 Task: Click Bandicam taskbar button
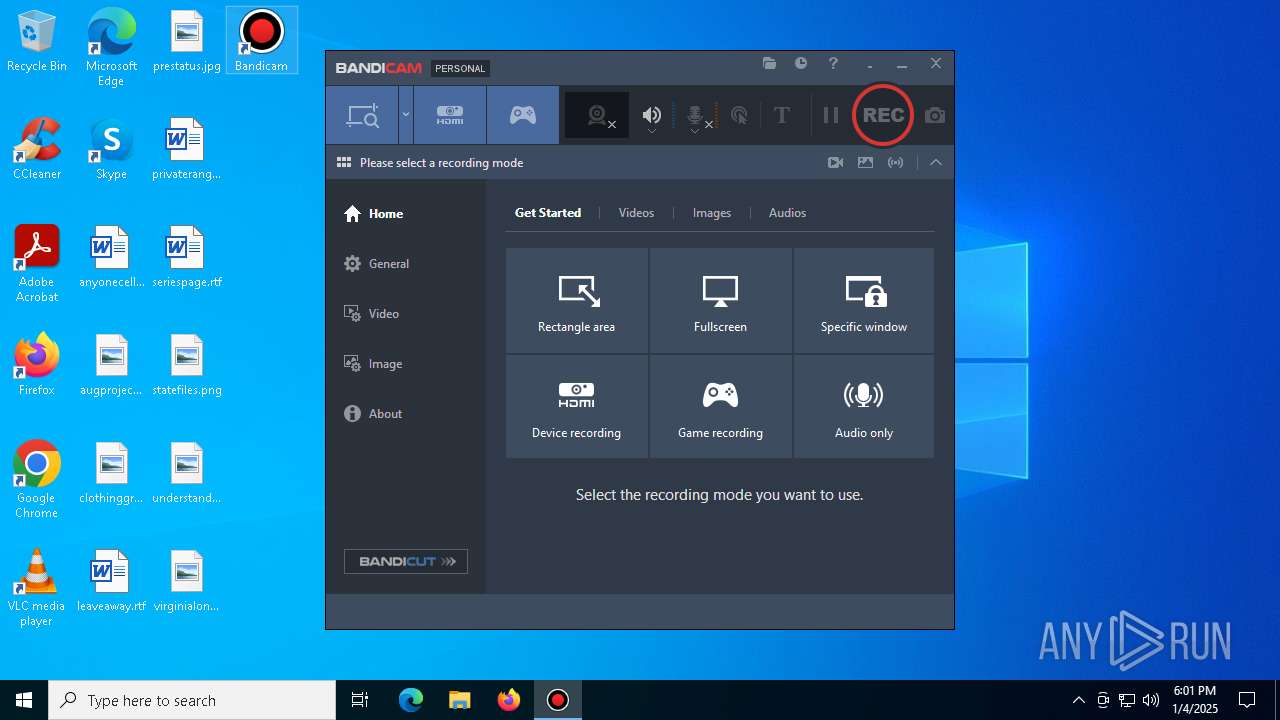[558, 700]
